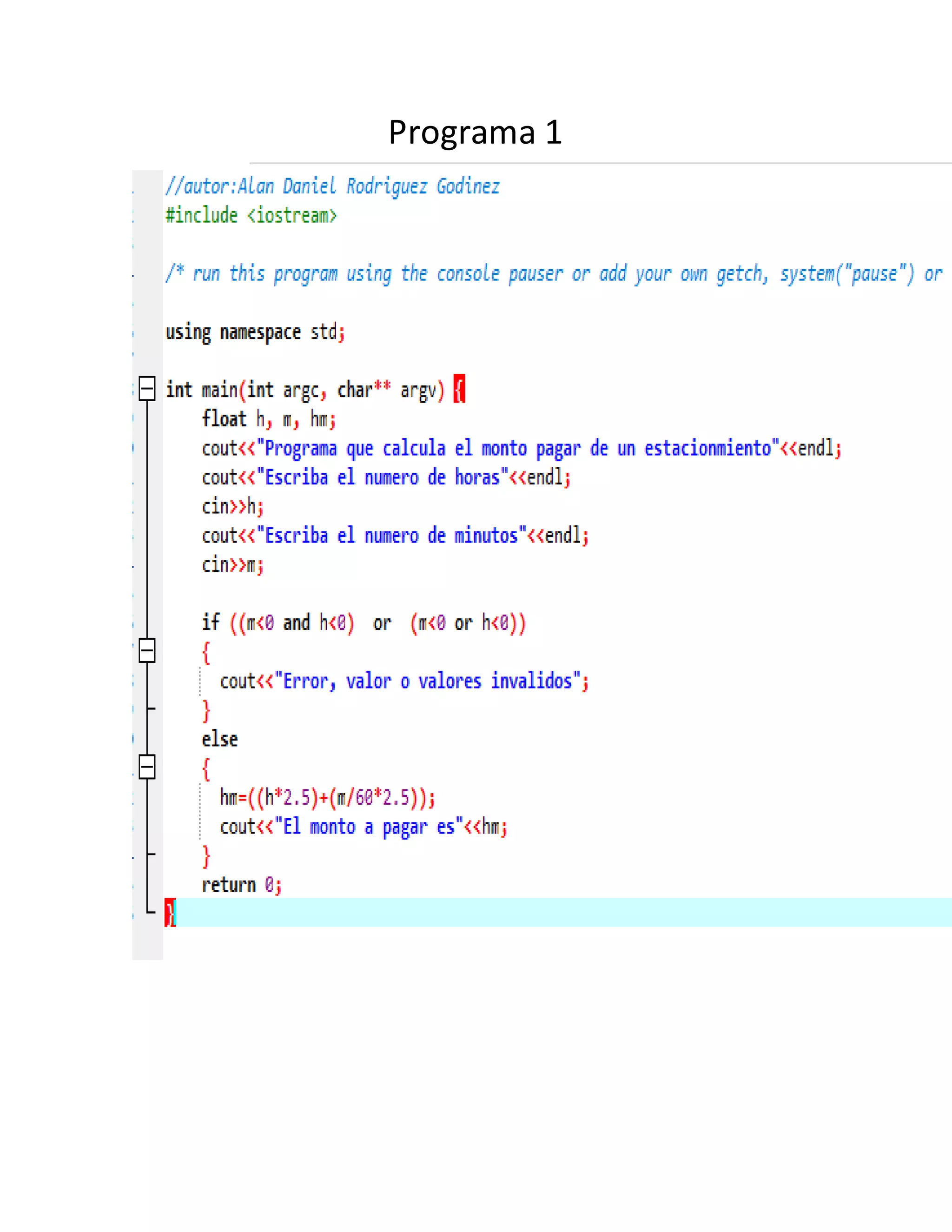Screen dimensions: 952x1232
Task: Click the 'float h, m, hm;' declaration
Action: coord(269,419)
